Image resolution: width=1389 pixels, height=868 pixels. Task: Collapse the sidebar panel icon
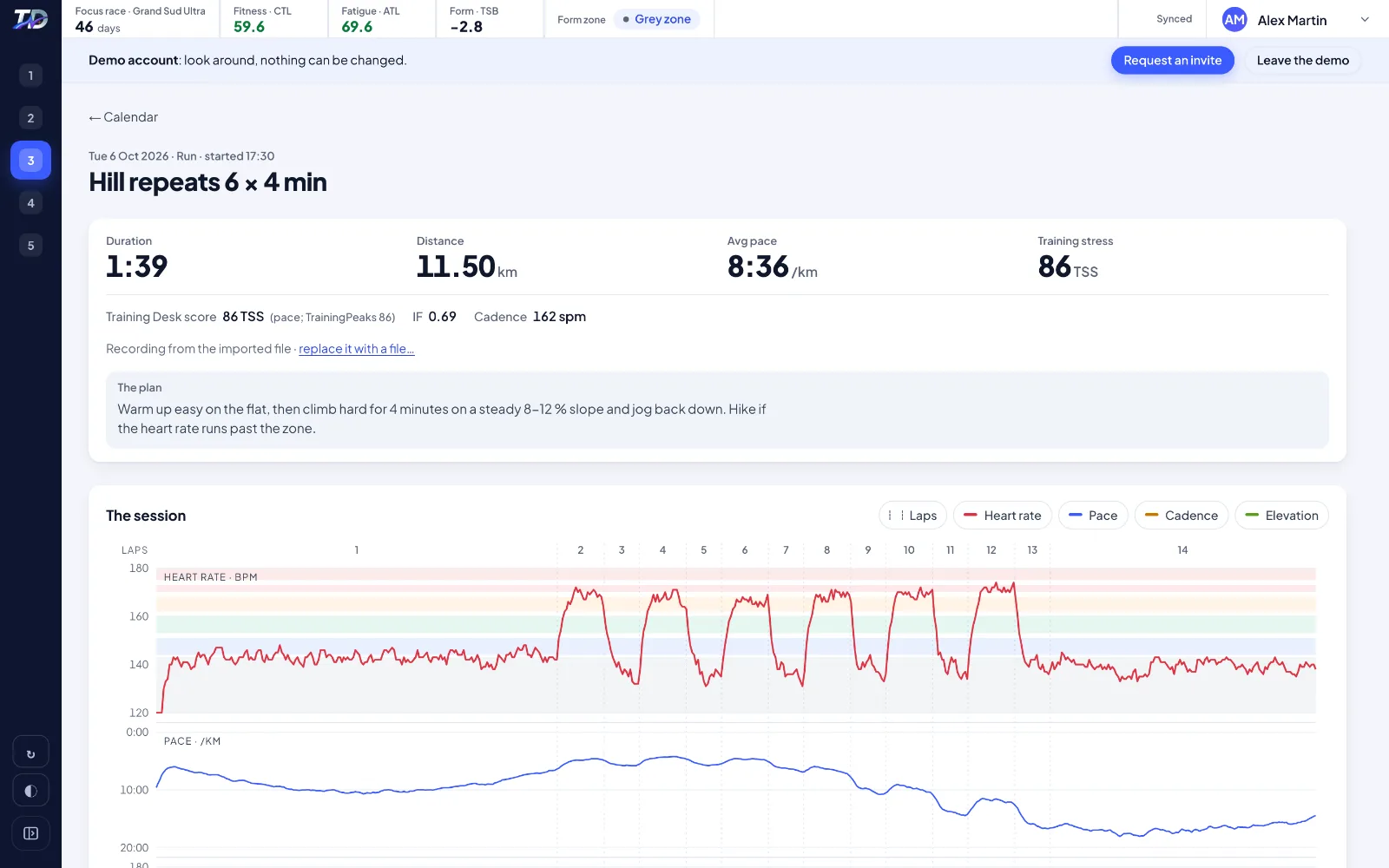30,833
